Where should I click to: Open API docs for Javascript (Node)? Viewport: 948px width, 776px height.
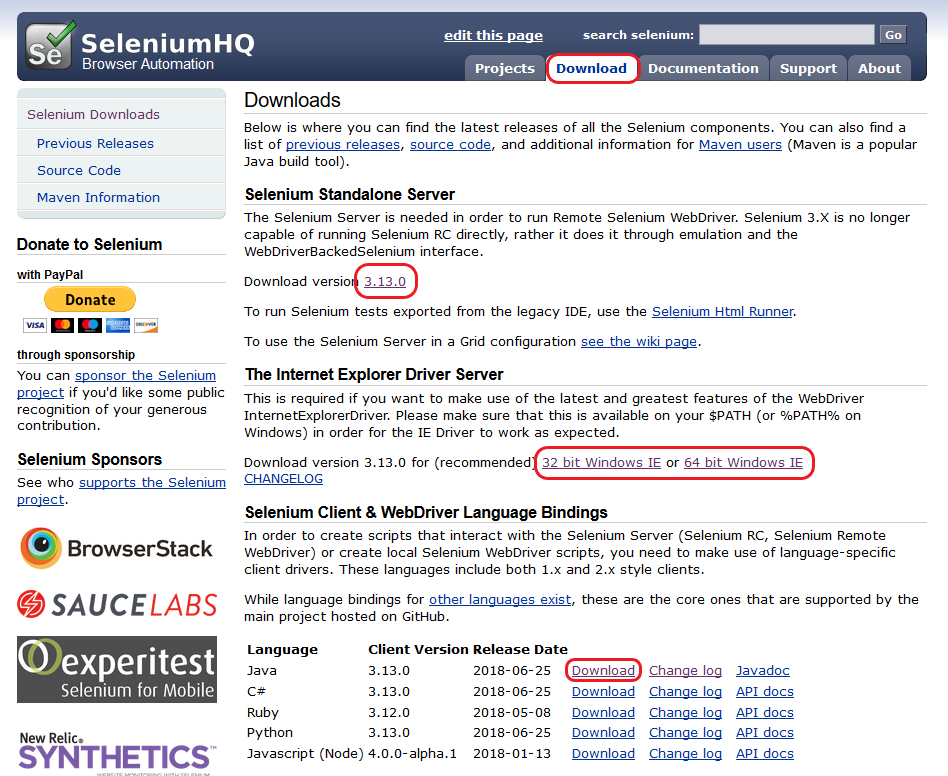[765, 754]
